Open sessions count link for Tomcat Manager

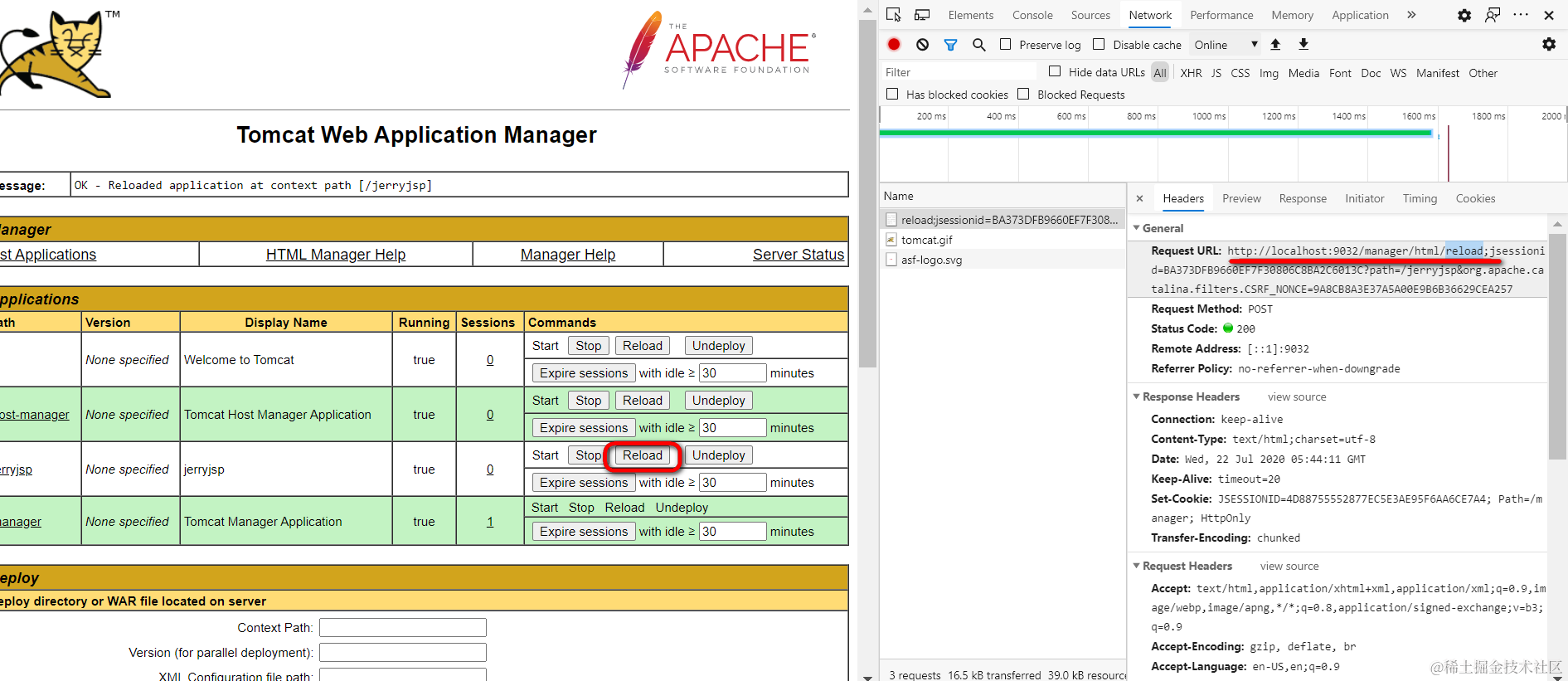490,522
